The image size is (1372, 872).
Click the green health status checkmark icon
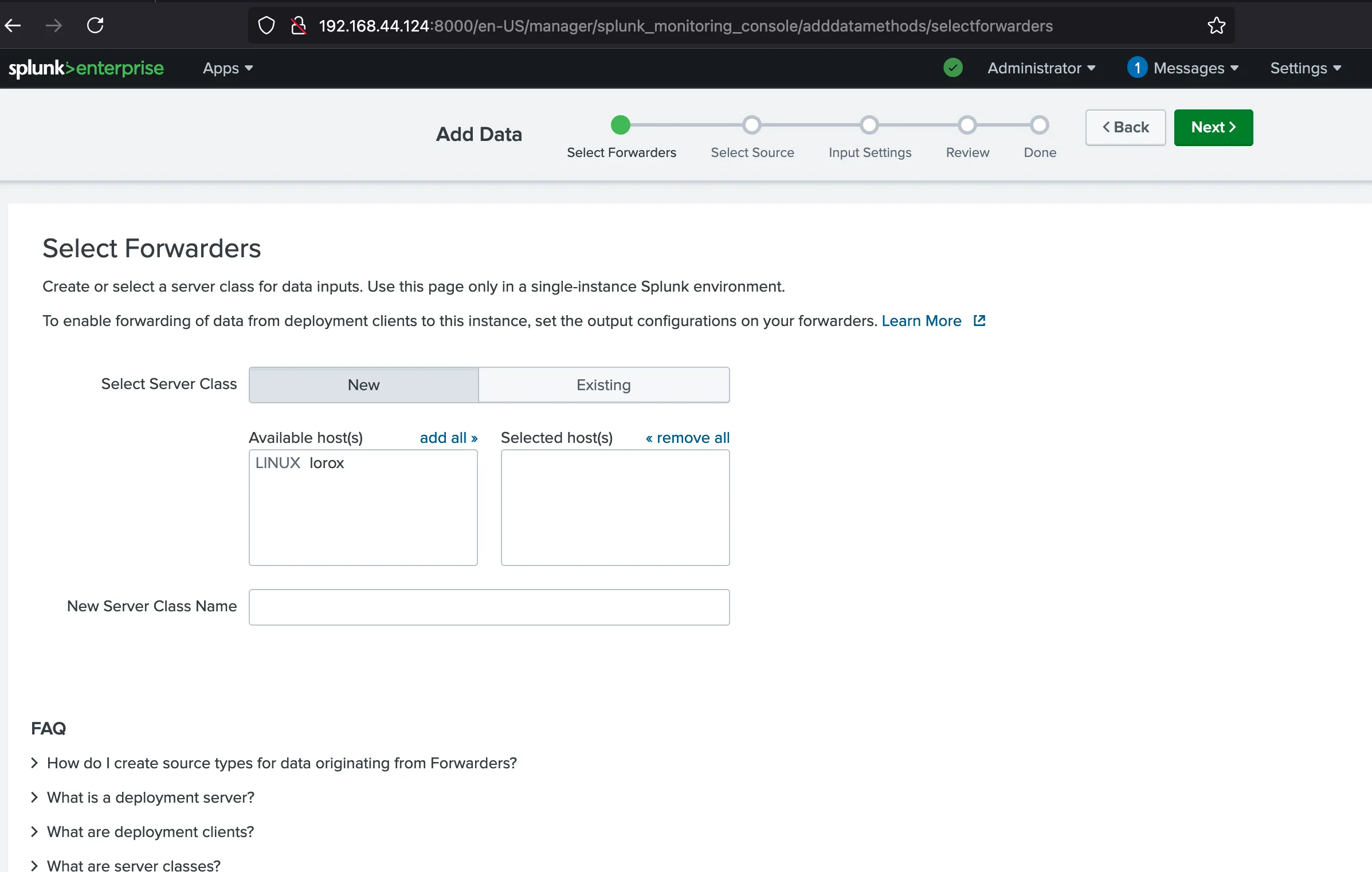click(x=952, y=68)
